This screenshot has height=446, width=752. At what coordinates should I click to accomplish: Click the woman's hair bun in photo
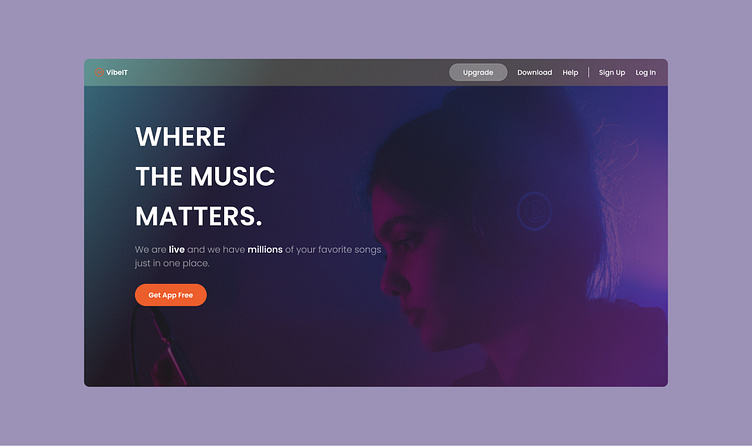pyautogui.click(x=484, y=108)
